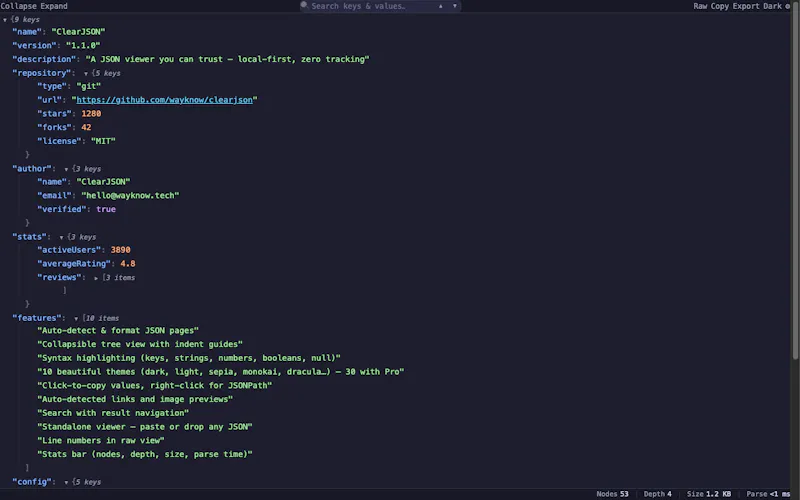
Task: Click Size 1.2 KB in status bar
Action: (x=709, y=494)
